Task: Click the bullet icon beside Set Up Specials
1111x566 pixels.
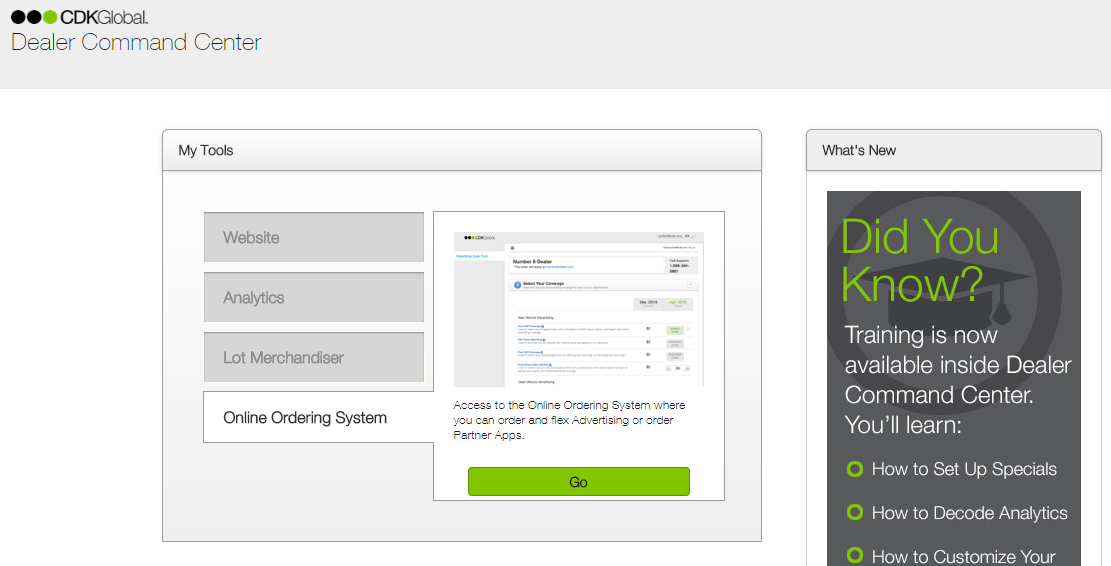Action: point(855,469)
